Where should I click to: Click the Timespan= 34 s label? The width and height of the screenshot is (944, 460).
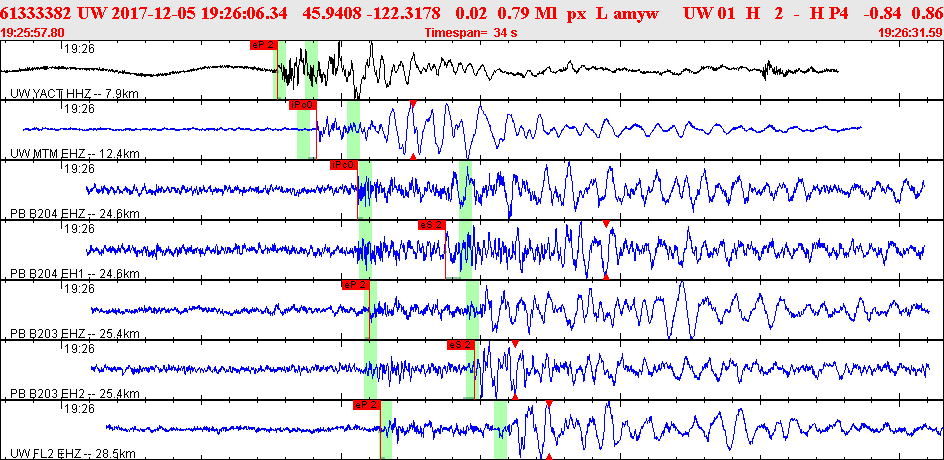click(x=471, y=33)
